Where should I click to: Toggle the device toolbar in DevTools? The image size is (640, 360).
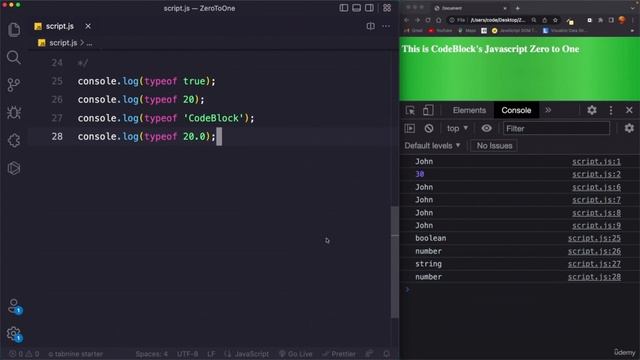[x=428, y=110]
